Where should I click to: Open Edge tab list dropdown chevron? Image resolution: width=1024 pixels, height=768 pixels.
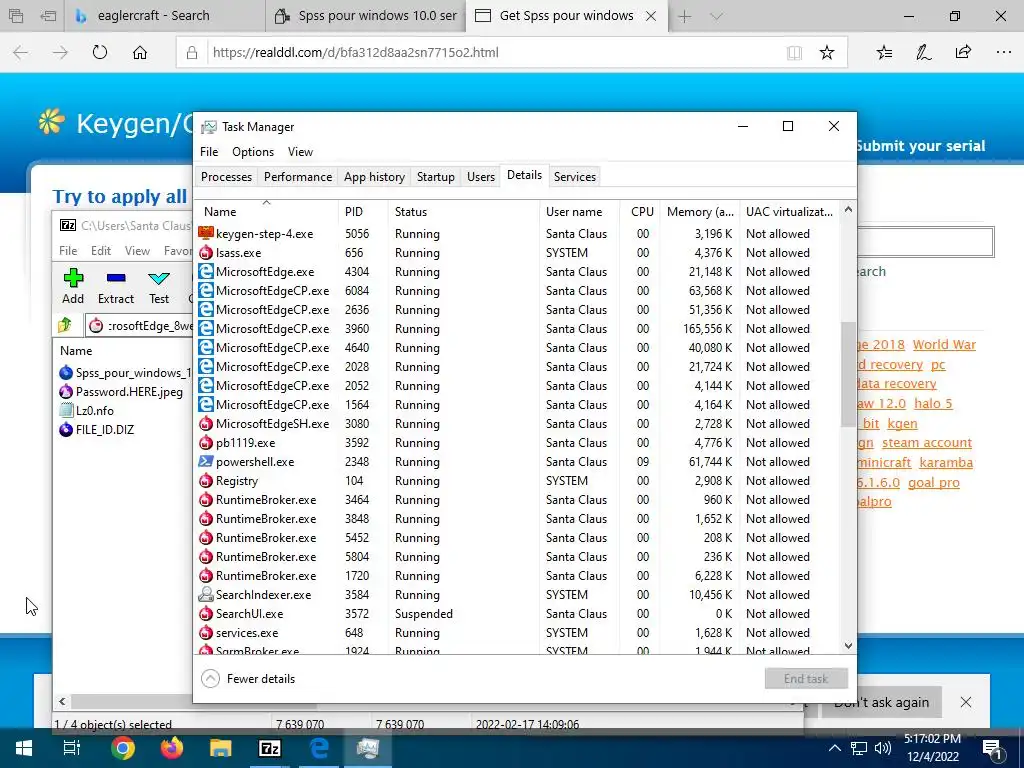pyautogui.click(x=716, y=16)
